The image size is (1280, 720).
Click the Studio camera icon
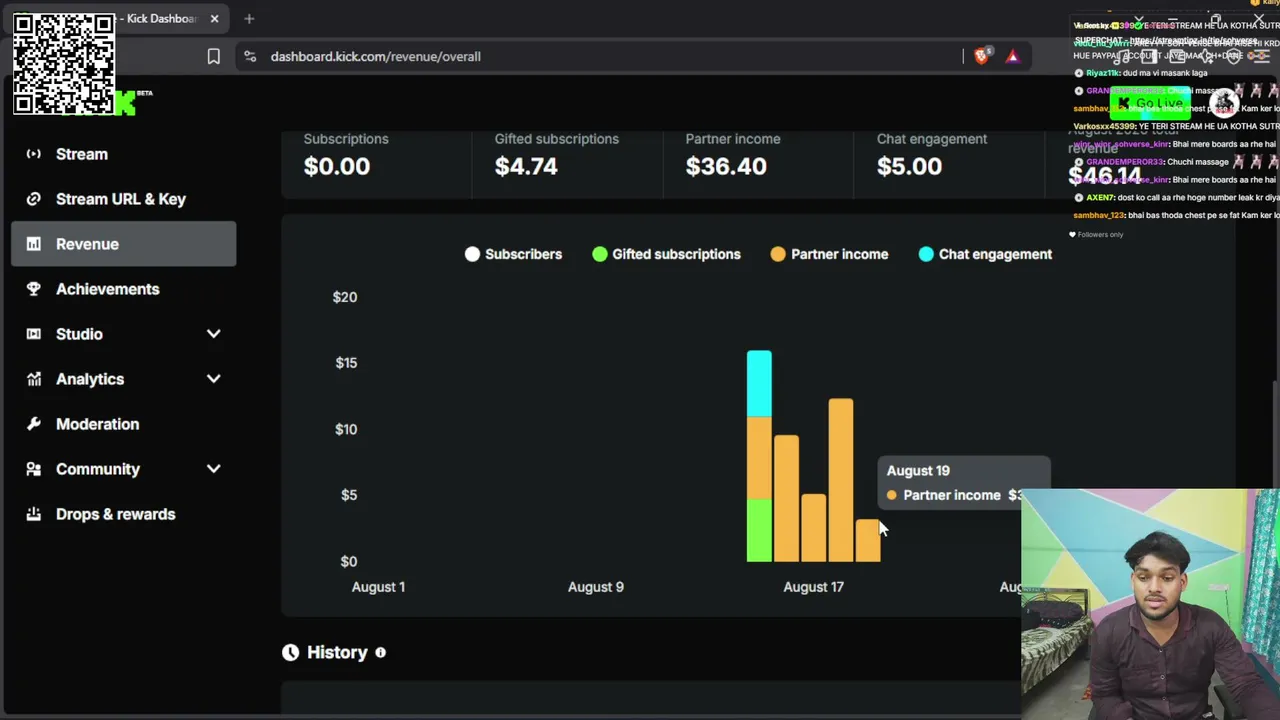point(34,334)
